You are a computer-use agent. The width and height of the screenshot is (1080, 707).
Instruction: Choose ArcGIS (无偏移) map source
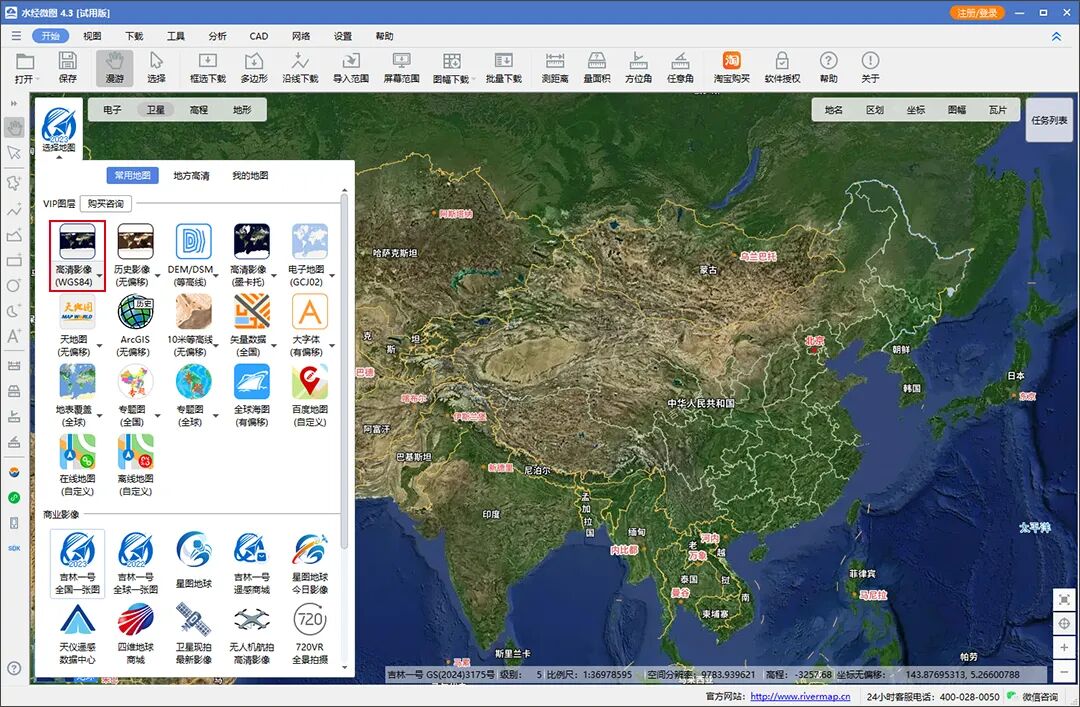[x=135, y=325]
